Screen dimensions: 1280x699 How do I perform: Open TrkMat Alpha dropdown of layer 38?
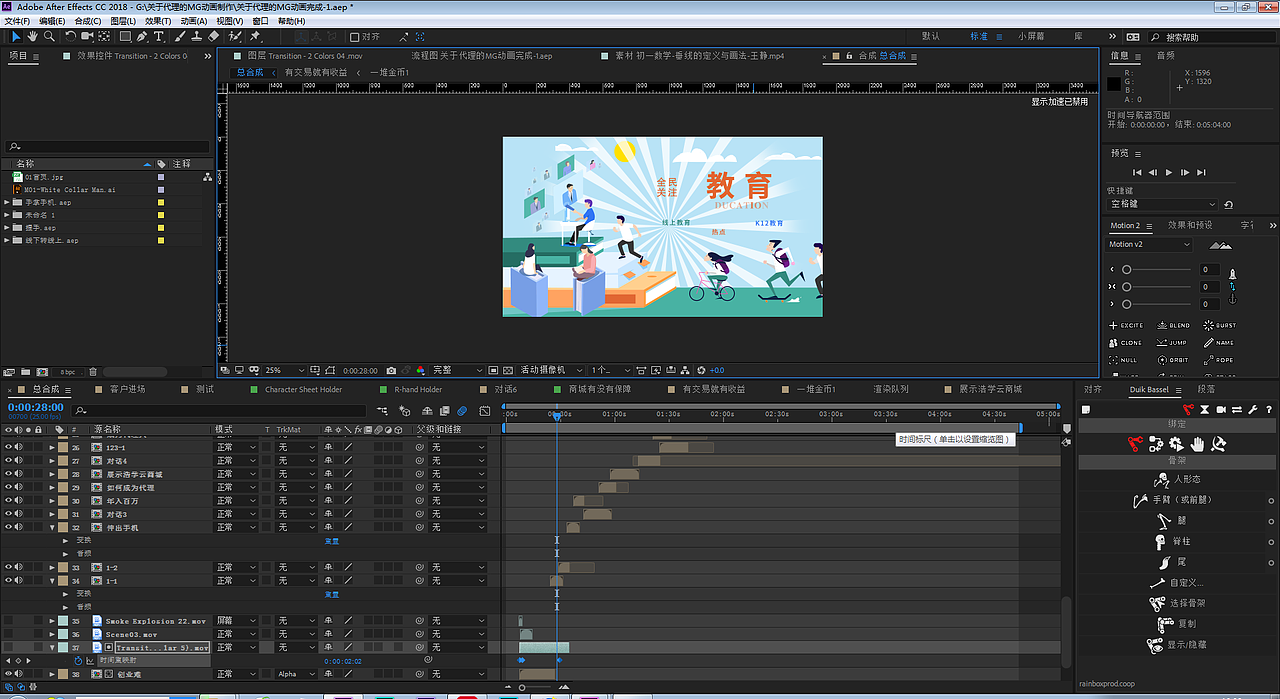click(x=296, y=674)
